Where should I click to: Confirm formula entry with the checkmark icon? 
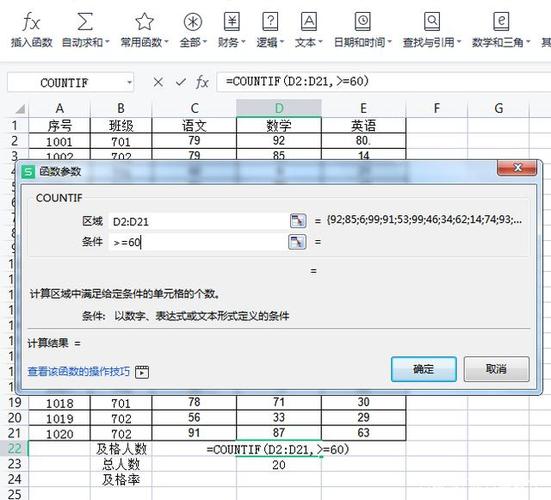point(181,82)
